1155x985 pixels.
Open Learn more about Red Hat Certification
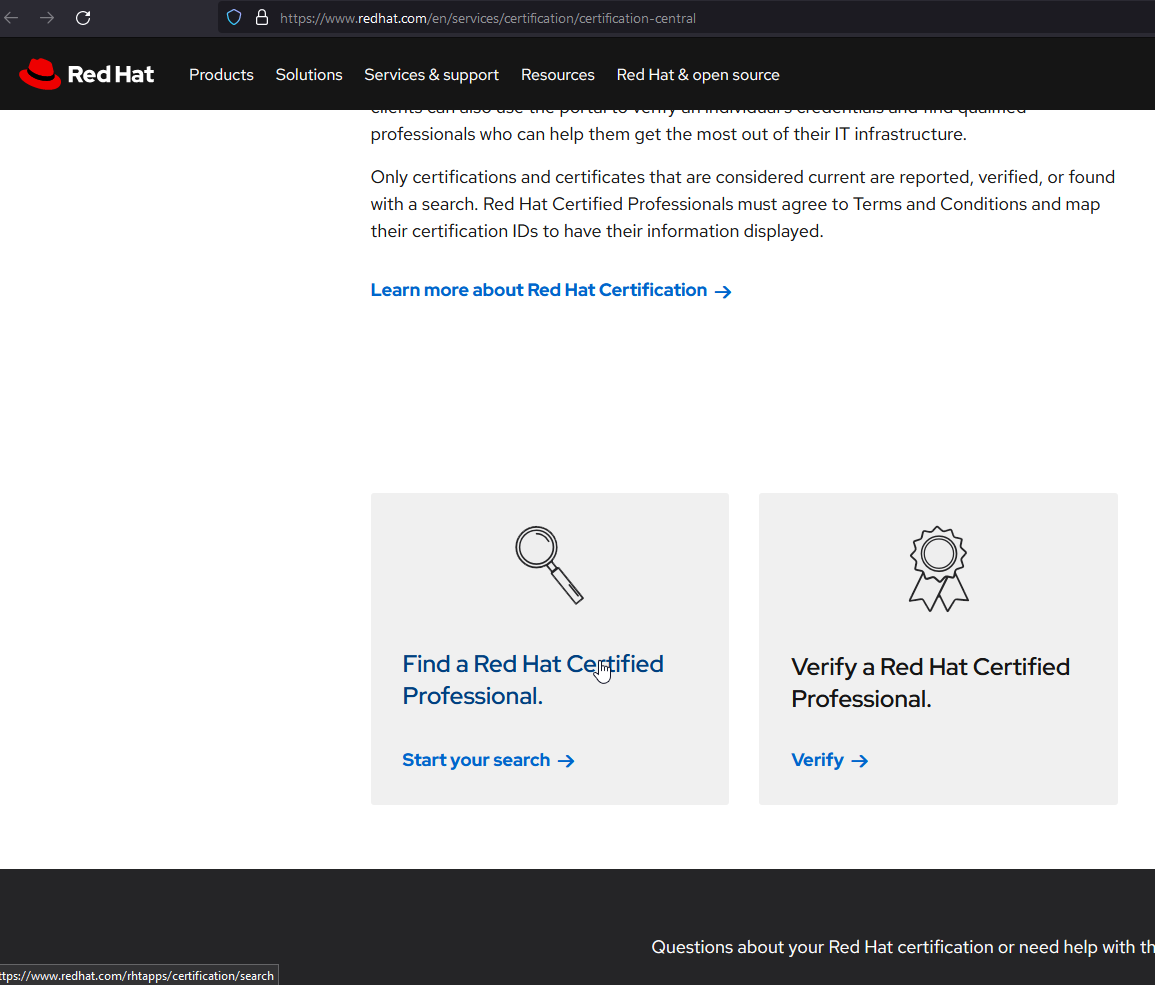[539, 290]
